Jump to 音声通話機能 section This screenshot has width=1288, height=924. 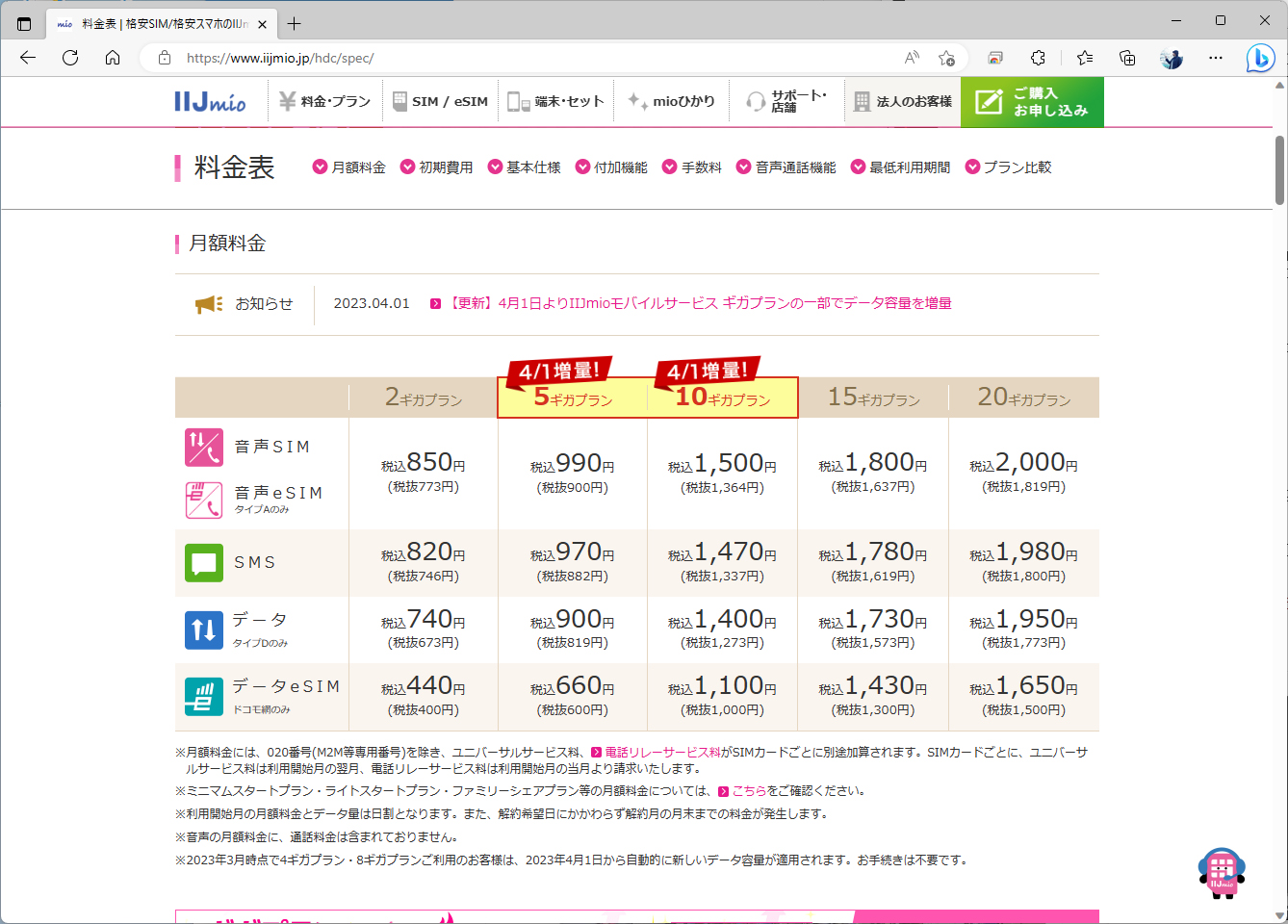[786, 167]
